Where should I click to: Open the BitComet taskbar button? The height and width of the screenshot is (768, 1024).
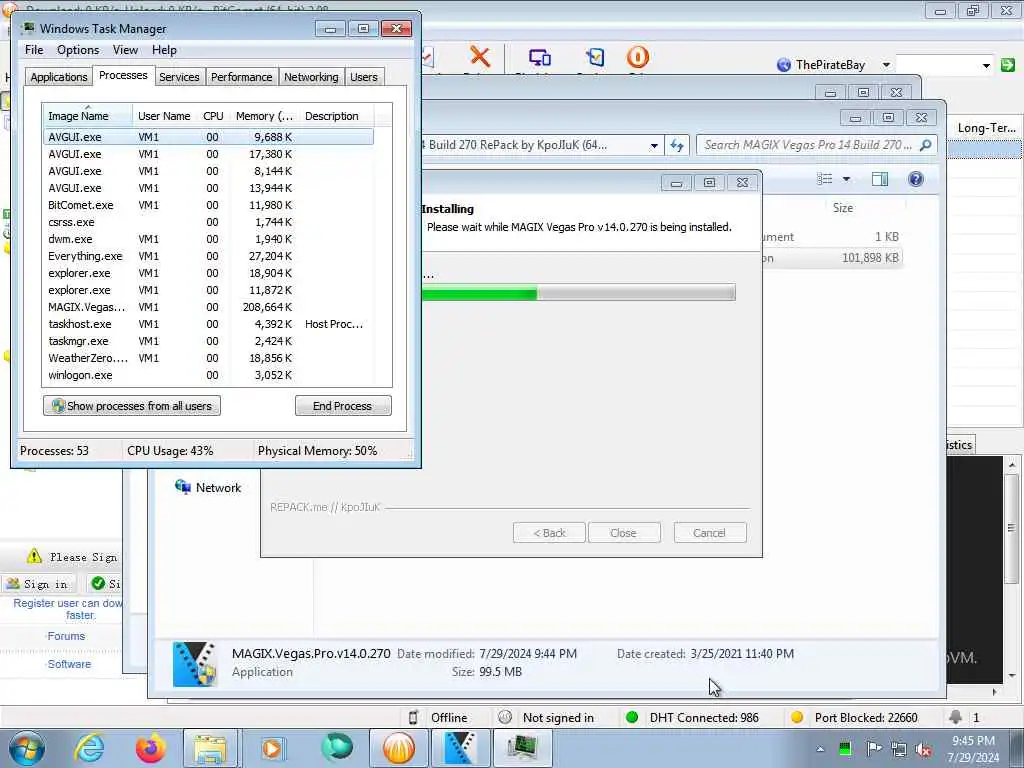[398, 748]
